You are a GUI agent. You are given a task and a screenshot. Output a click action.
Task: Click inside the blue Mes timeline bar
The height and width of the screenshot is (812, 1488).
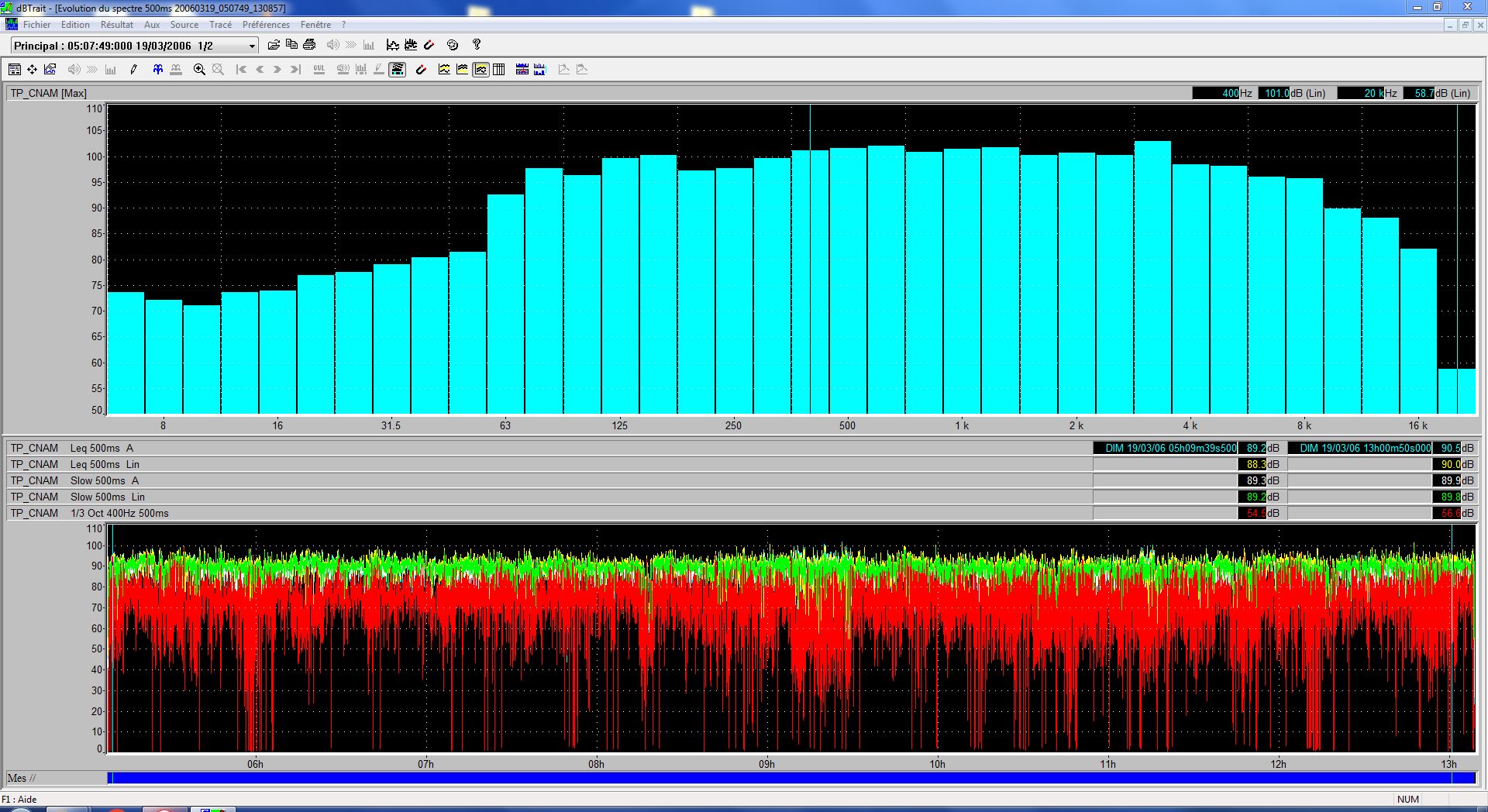click(x=775, y=778)
